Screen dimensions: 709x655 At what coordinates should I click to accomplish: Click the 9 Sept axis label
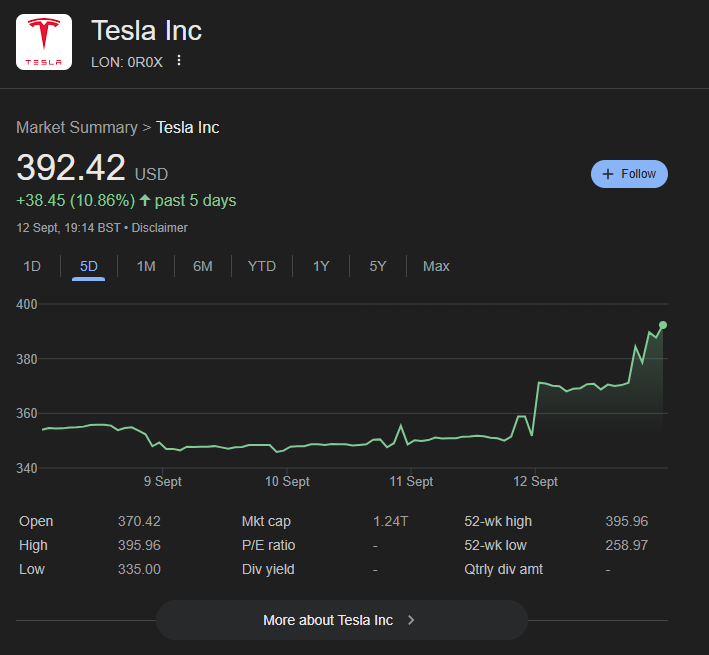(x=162, y=481)
